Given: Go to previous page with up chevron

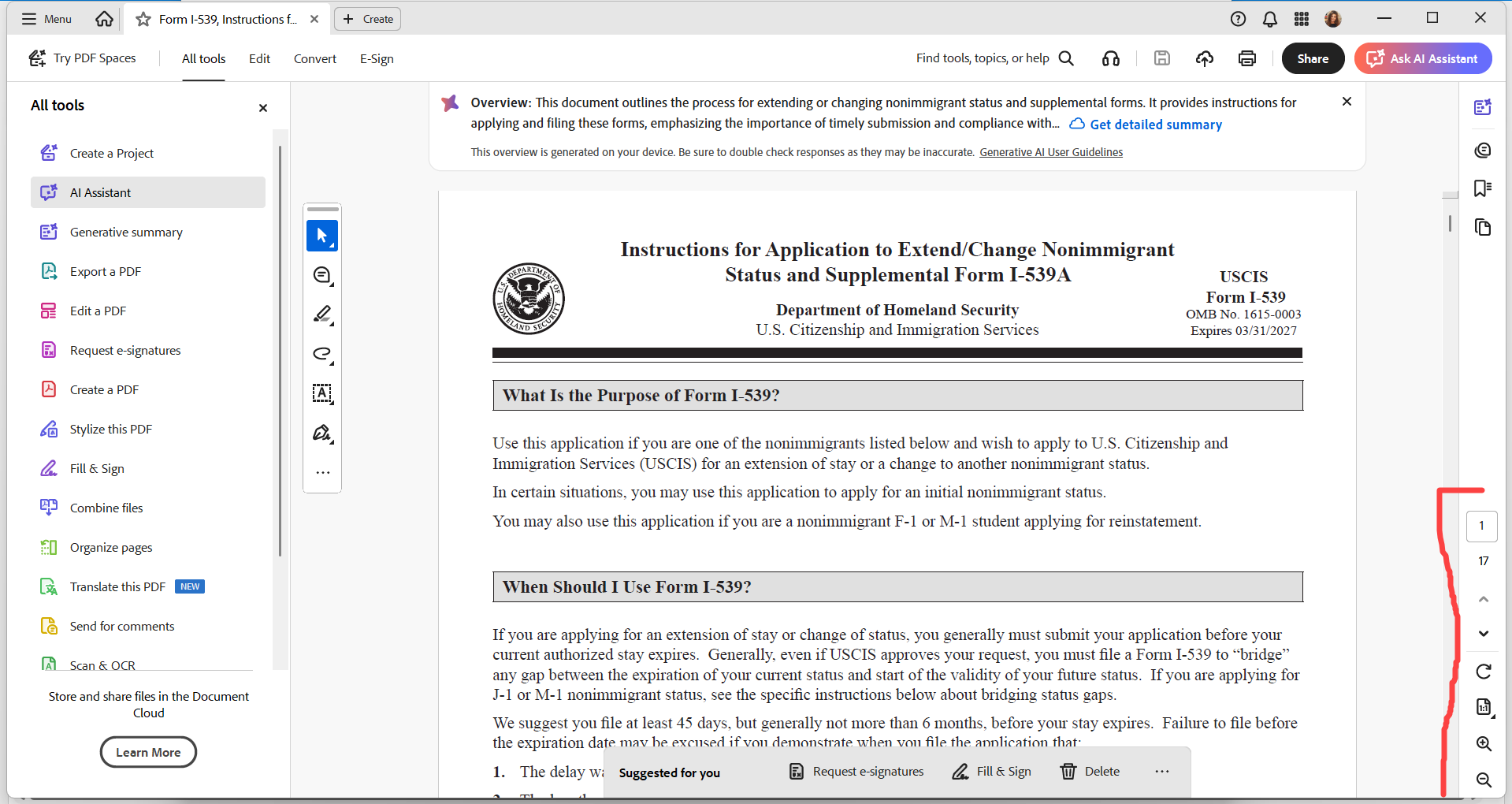Looking at the screenshot, I should (x=1484, y=599).
